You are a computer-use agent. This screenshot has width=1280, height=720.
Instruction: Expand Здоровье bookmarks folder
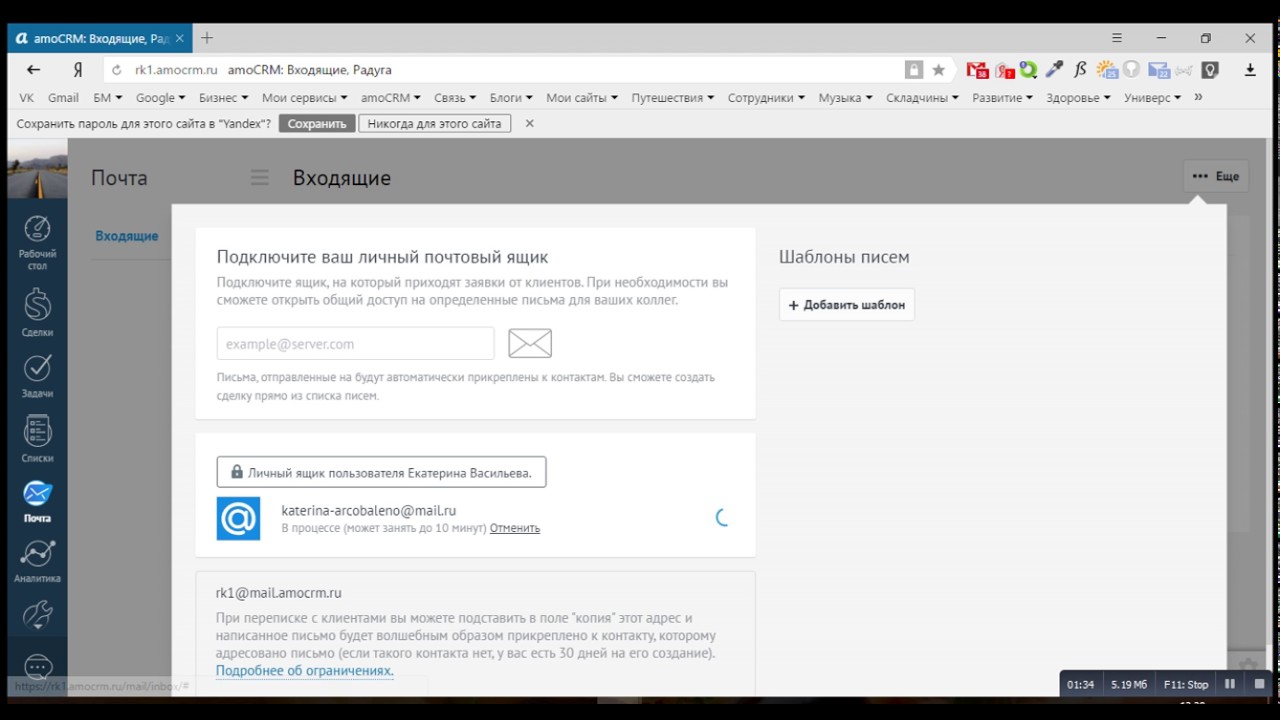(1079, 98)
